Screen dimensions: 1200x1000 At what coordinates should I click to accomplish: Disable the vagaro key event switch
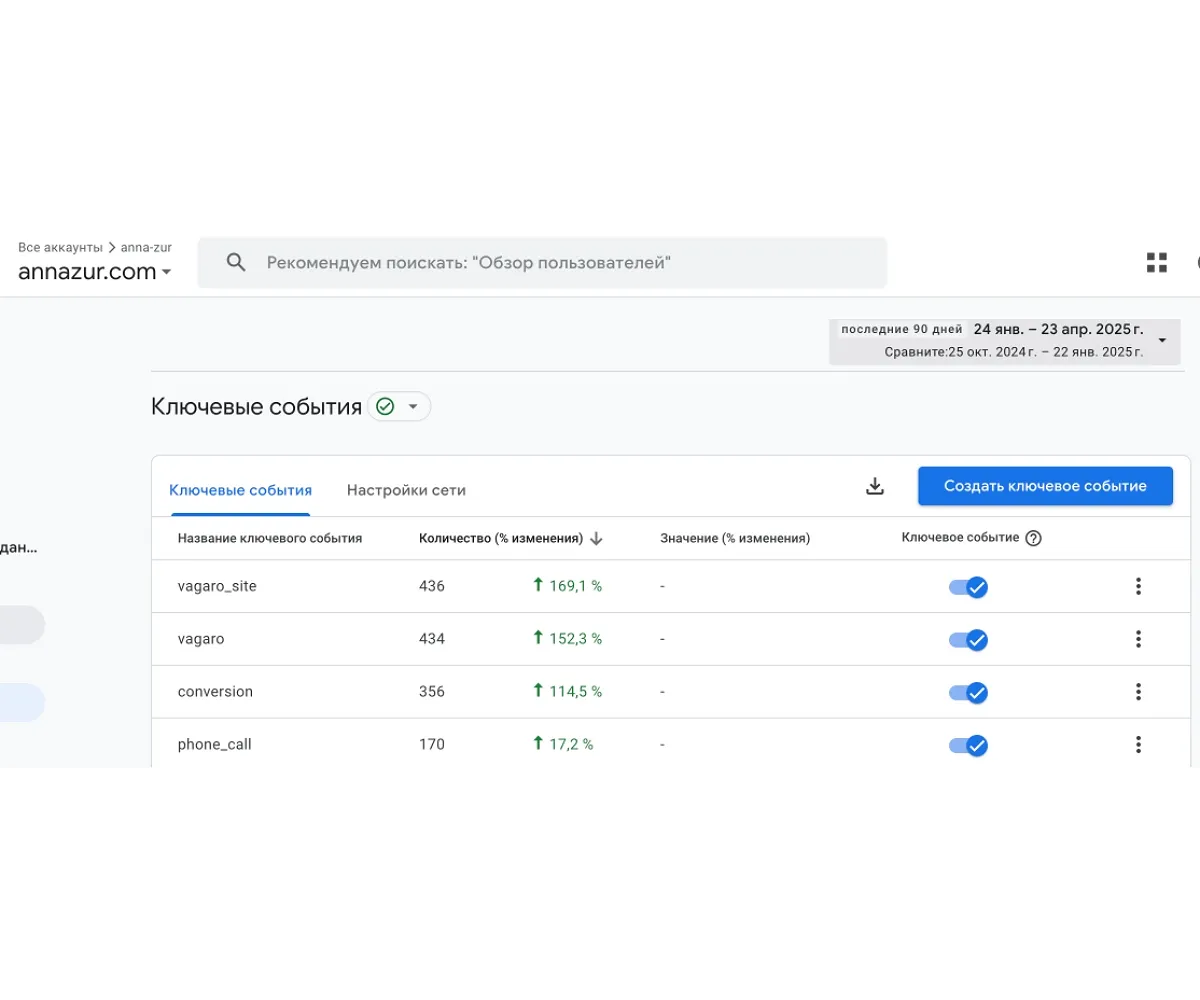968,639
